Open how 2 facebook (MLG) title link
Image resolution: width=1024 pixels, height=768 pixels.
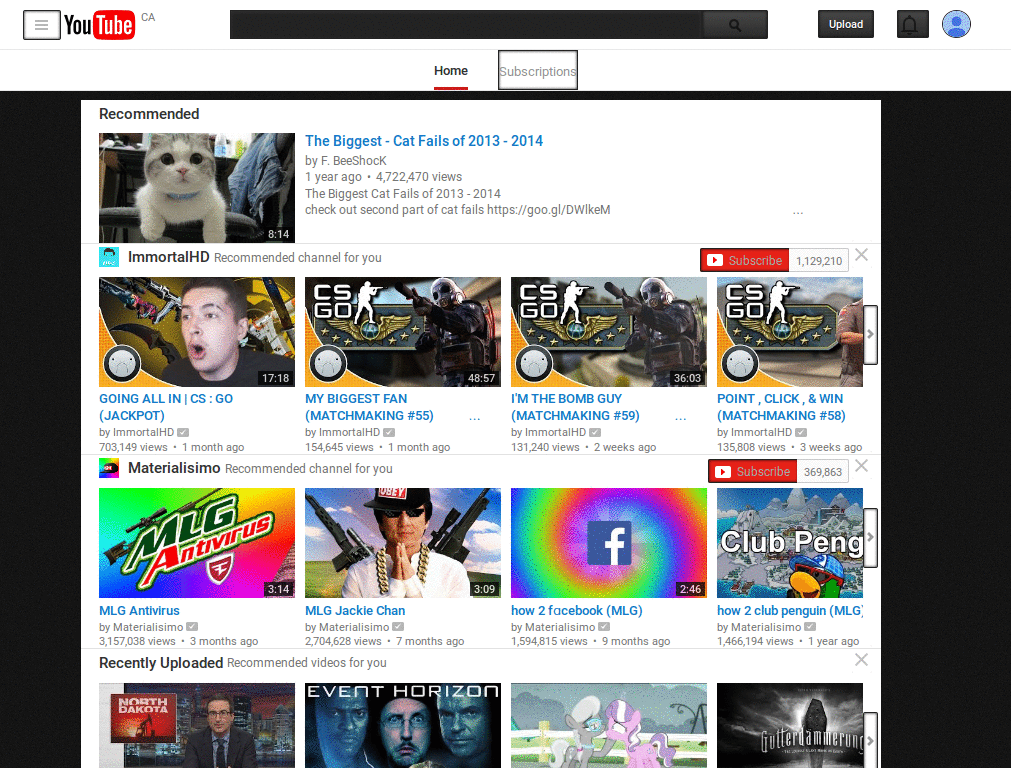point(577,611)
